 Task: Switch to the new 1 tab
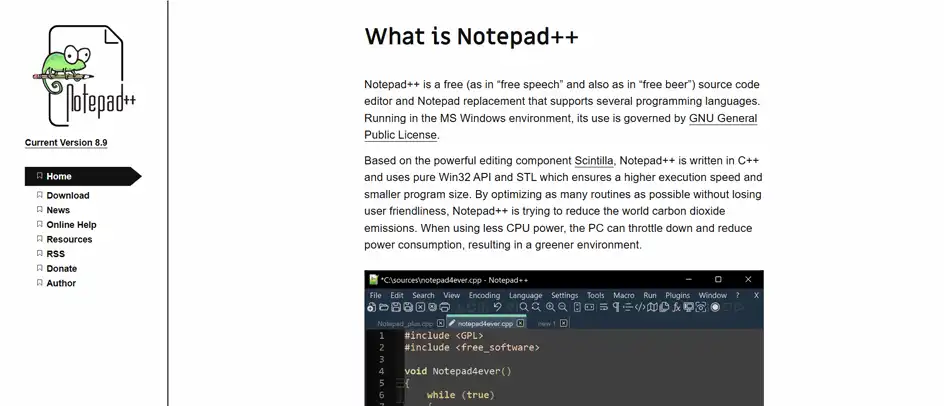pyautogui.click(x=547, y=323)
